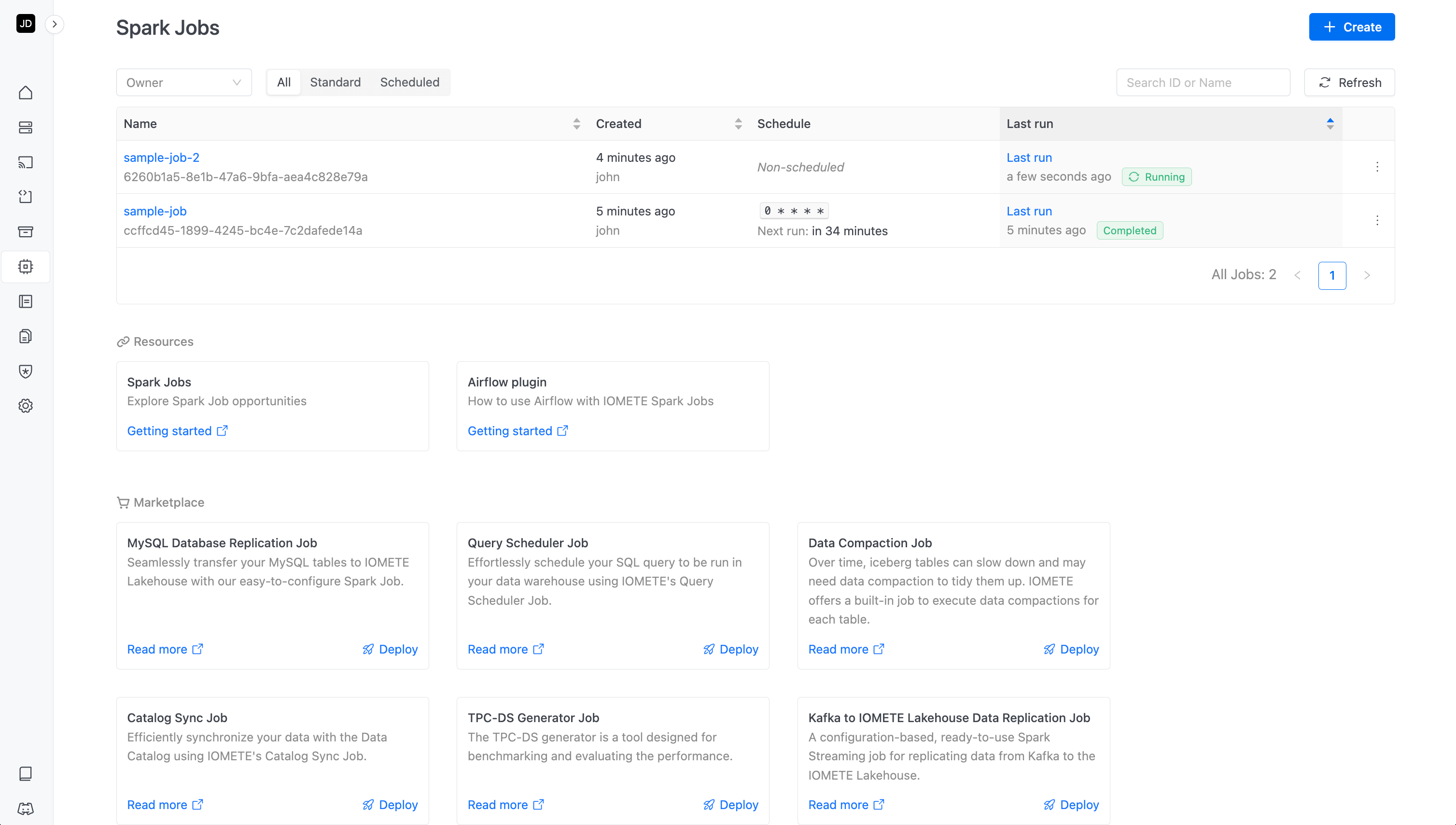Screen dimensions: 1456x825
Task: Open the Discord community icon at sidebar bottom
Action: click(x=26, y=808)
